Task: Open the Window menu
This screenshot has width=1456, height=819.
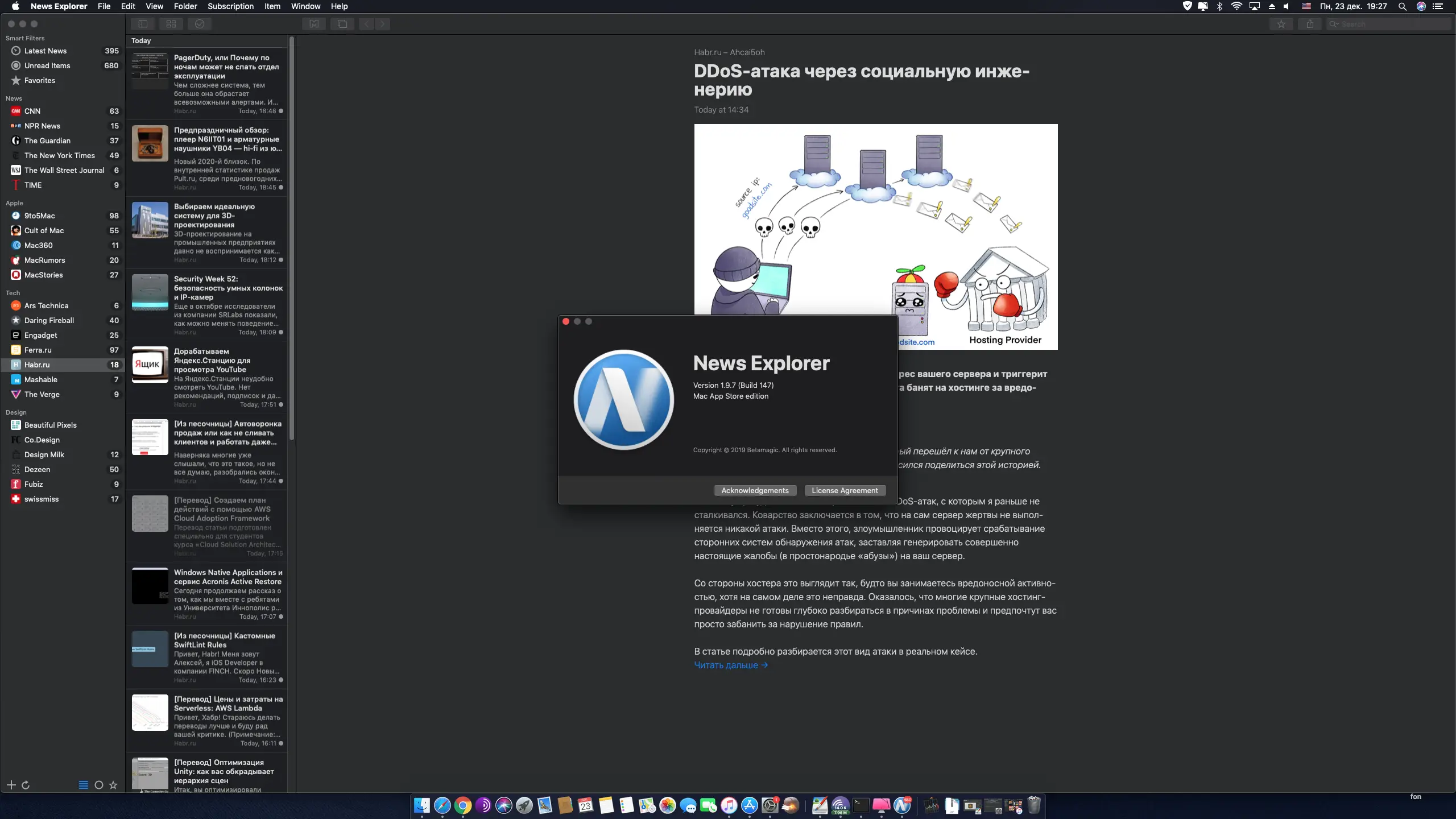Action: pos(305,6)
